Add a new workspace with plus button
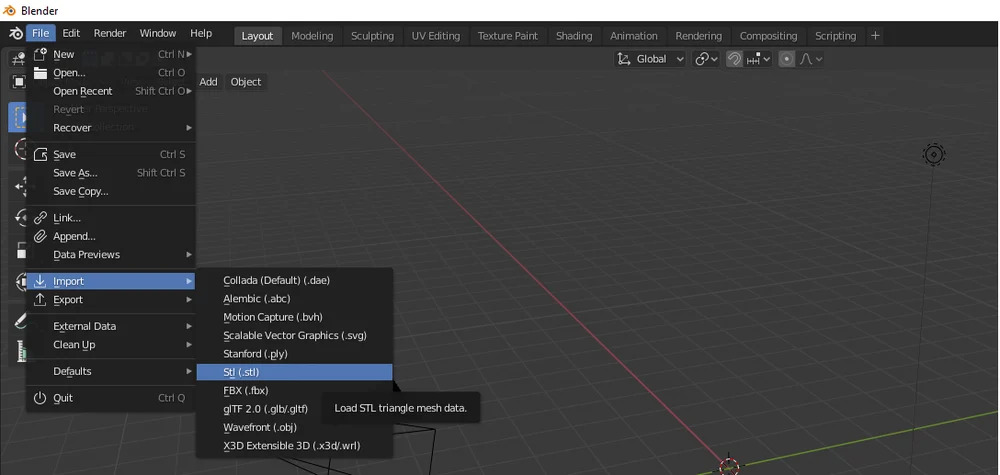 (875, 35)
